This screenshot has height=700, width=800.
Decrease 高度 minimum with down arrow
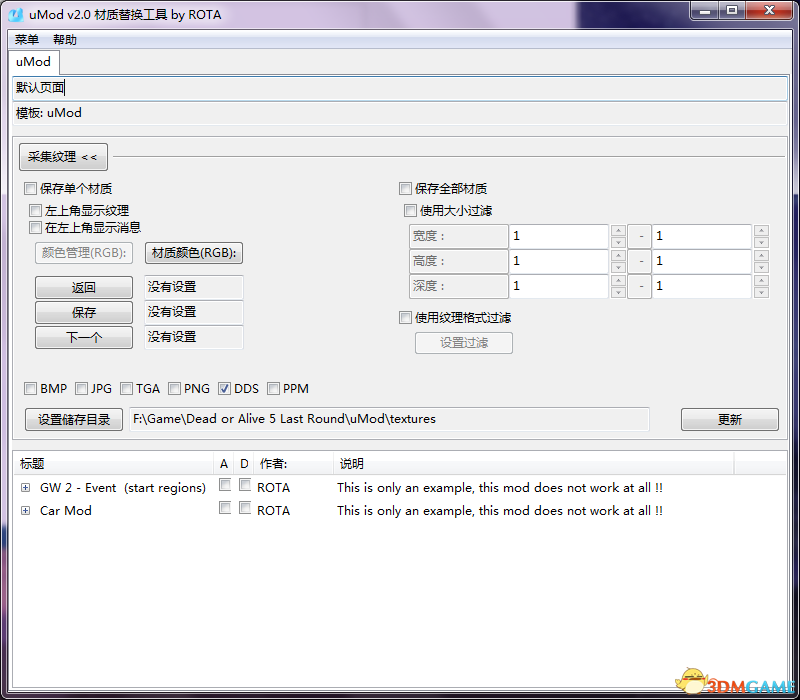[x=618, y=267]
